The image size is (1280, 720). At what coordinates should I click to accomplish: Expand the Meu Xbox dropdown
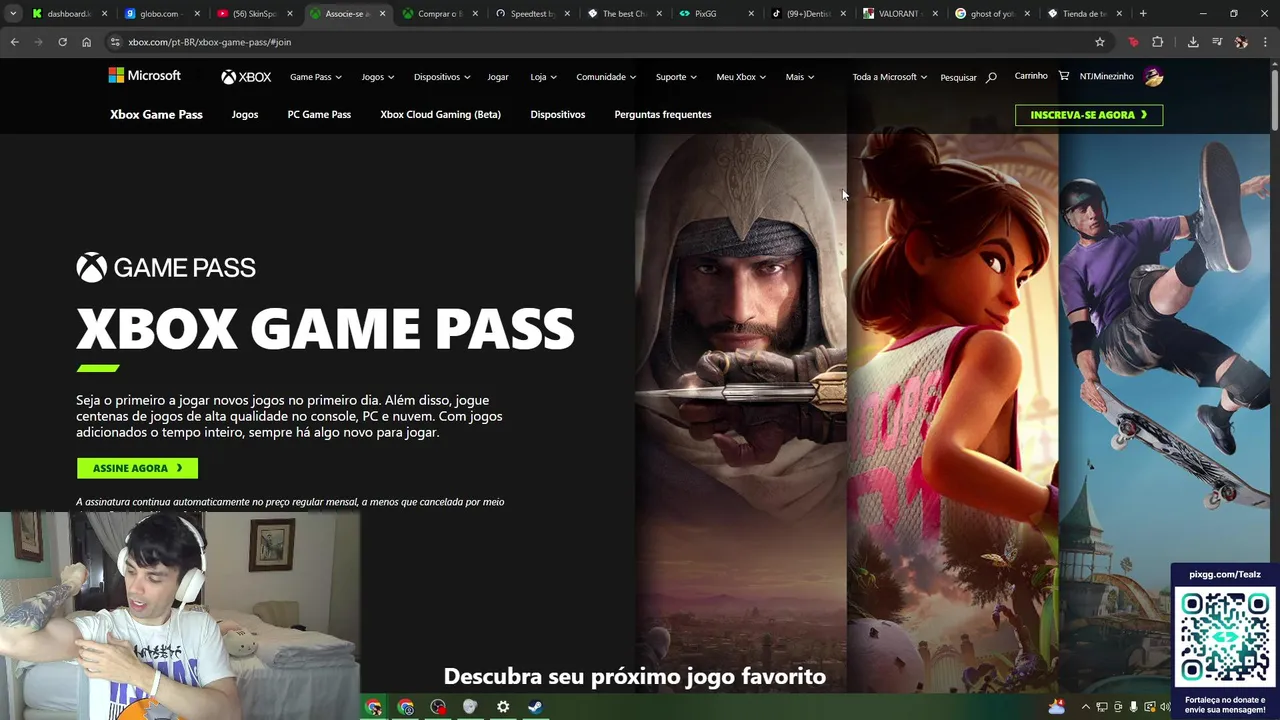pos(741,77)
